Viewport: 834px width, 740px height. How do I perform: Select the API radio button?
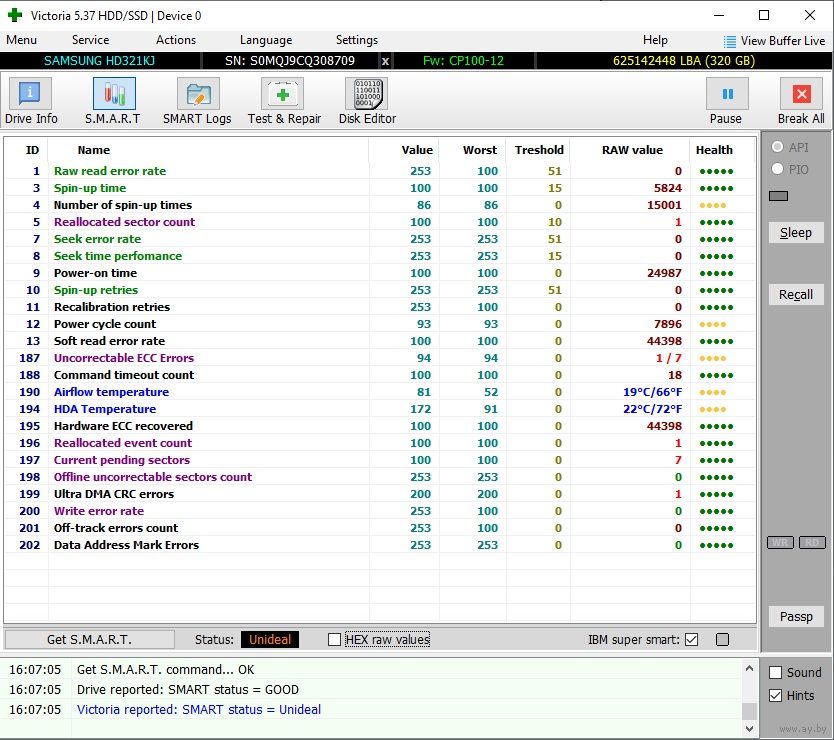tap(777, 147)
